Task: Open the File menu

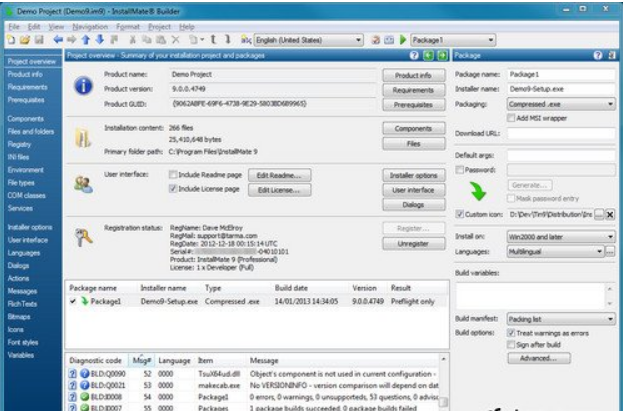Action: (14, 27)
